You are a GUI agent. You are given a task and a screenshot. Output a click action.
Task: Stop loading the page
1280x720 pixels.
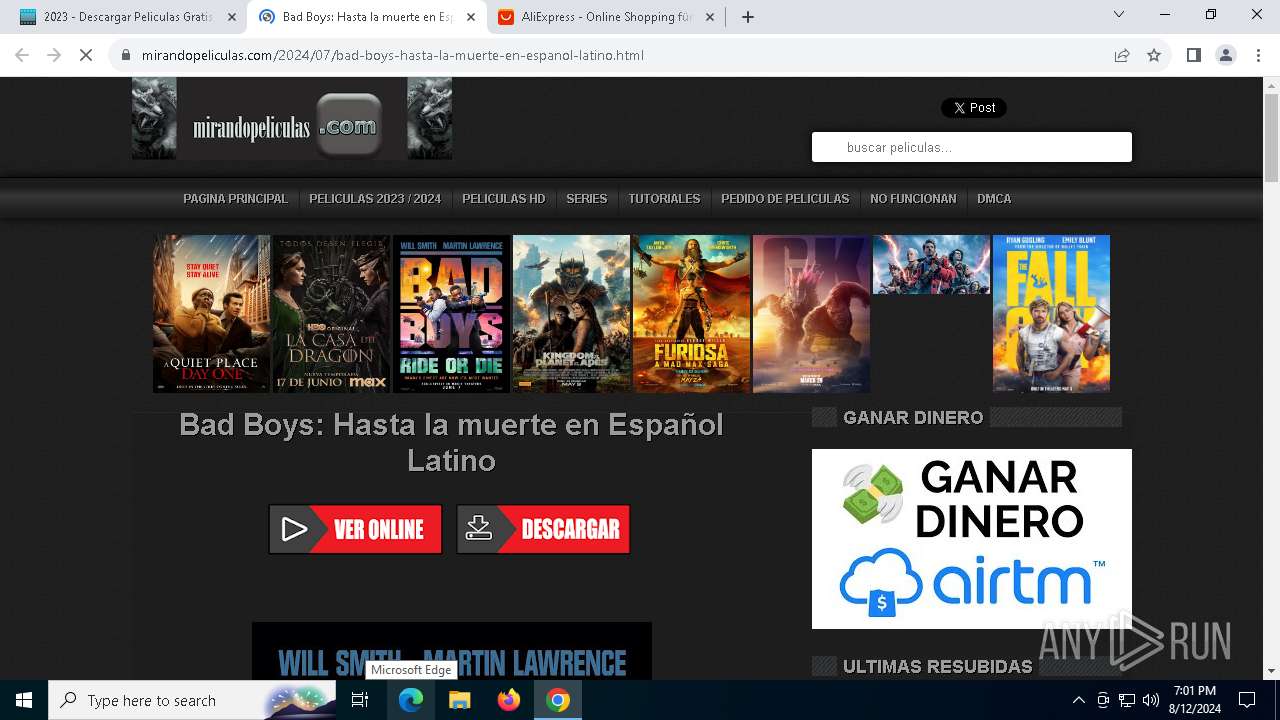pyautogui.click(x=86, y=55)
